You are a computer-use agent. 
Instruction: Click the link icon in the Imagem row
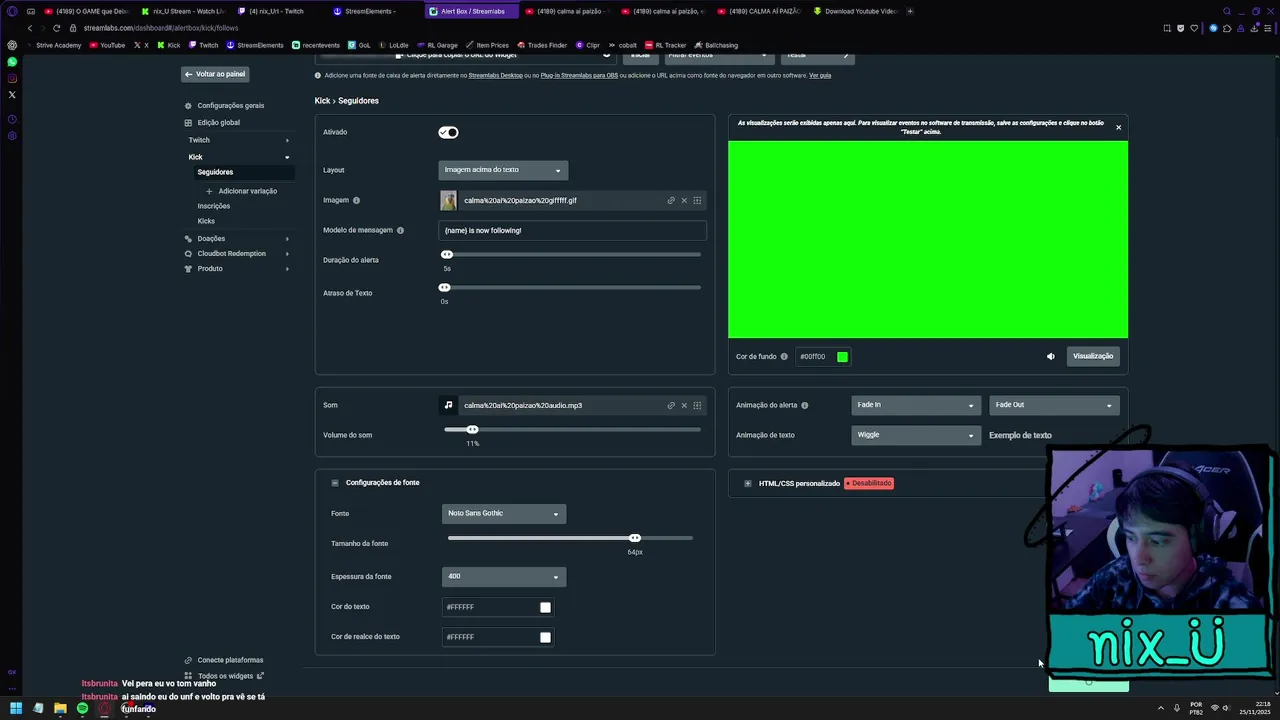tap(671, 200)
